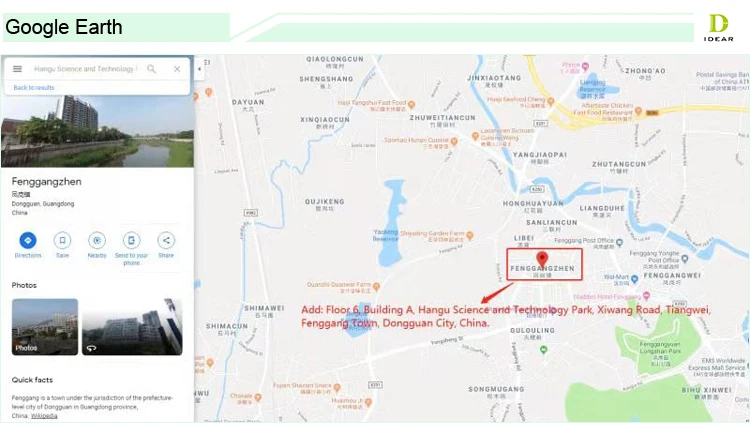Open the Wikipedia link

point(44,416)
